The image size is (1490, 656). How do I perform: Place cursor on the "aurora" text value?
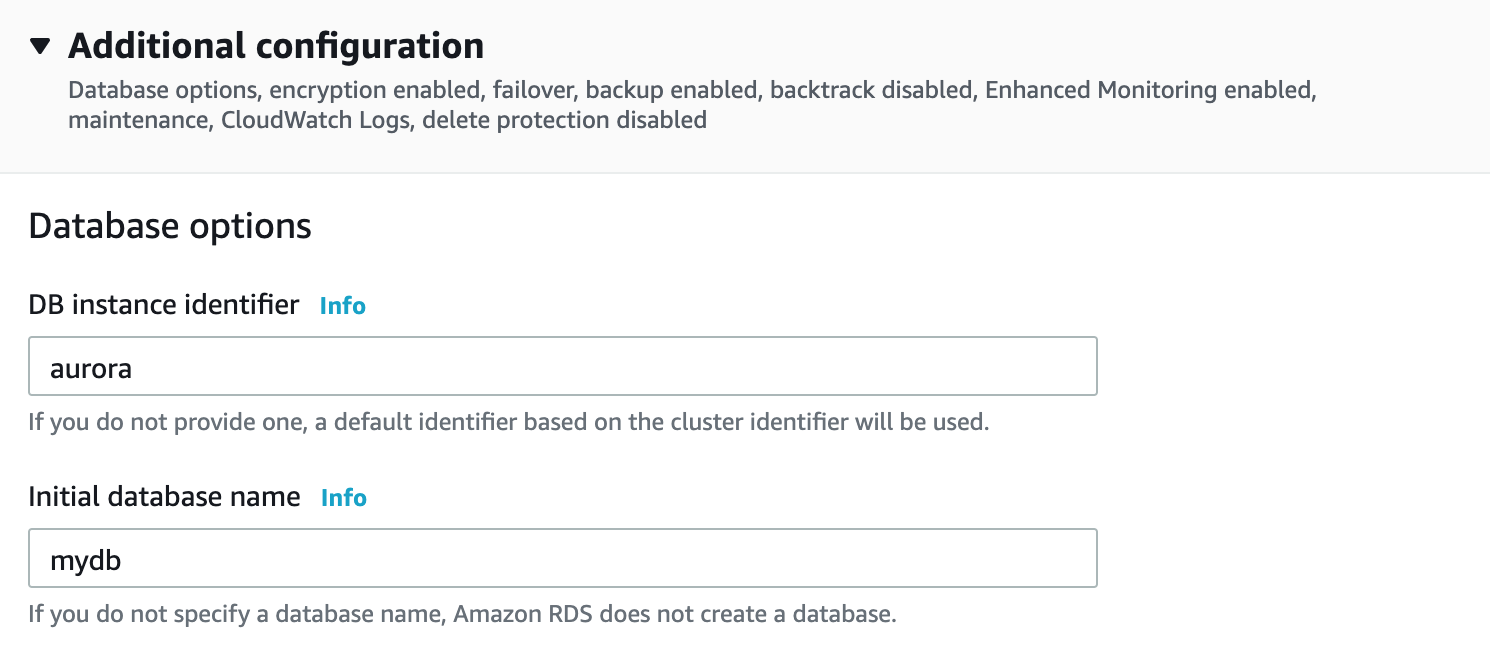(x=92, y=368)
